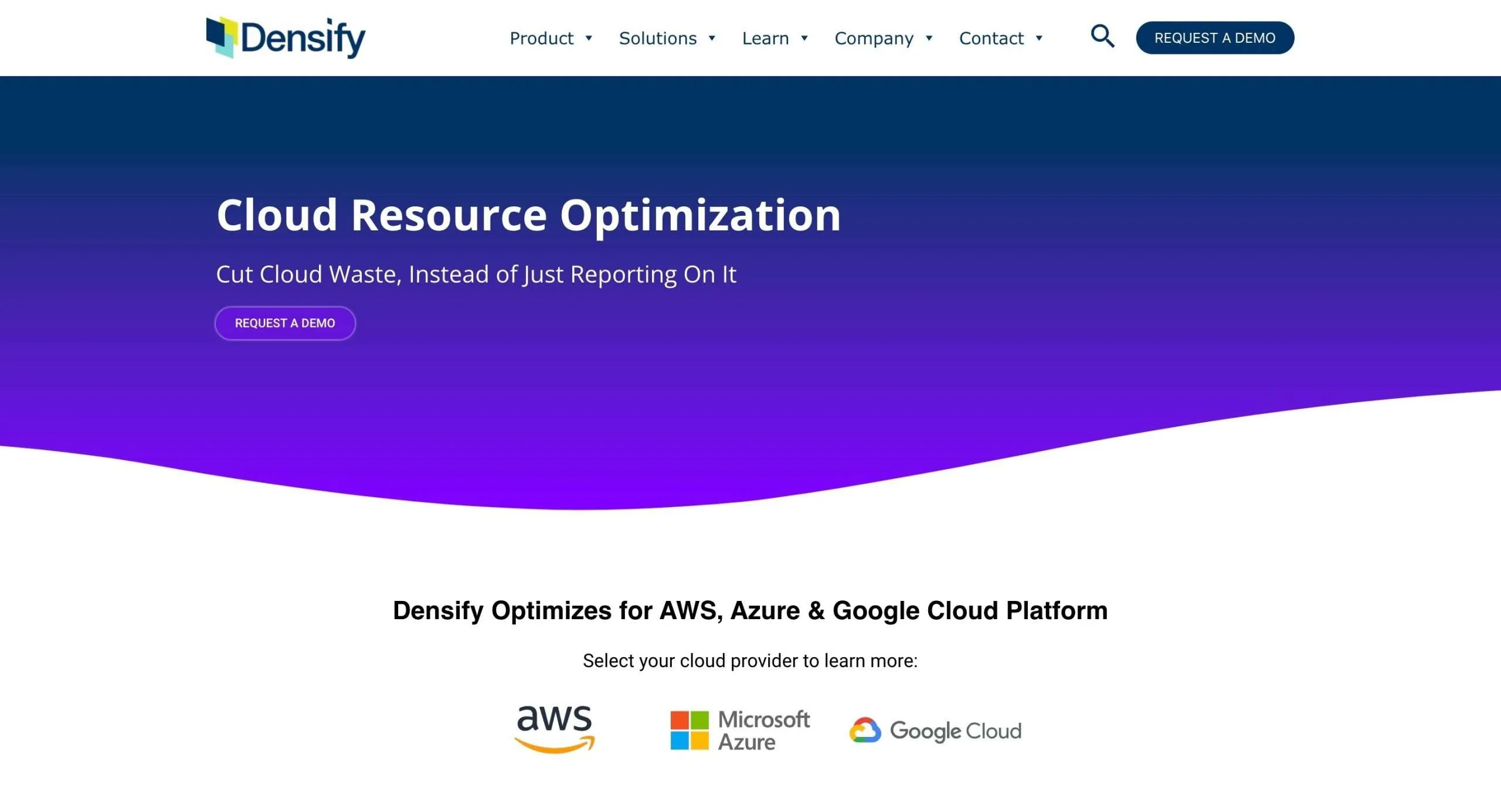This screenshot has width=1501, height=812.
Task: Expand the arrow beside Company
Action: pyautogui.click(x=929, y=38)
